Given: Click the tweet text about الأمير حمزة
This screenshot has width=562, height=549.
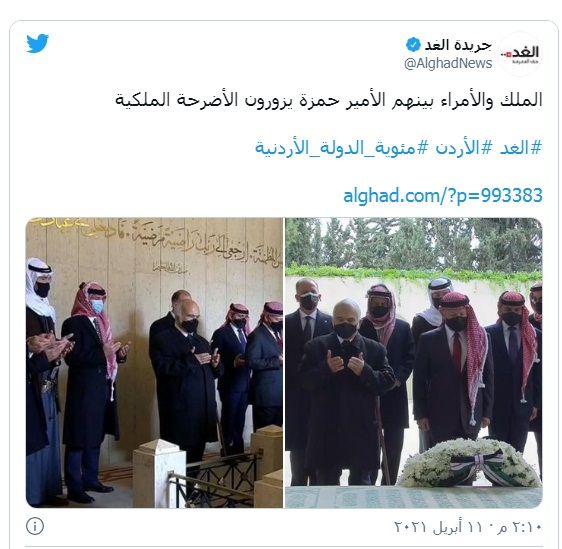Looking at the screenshot, I should [x=328, y=100].
